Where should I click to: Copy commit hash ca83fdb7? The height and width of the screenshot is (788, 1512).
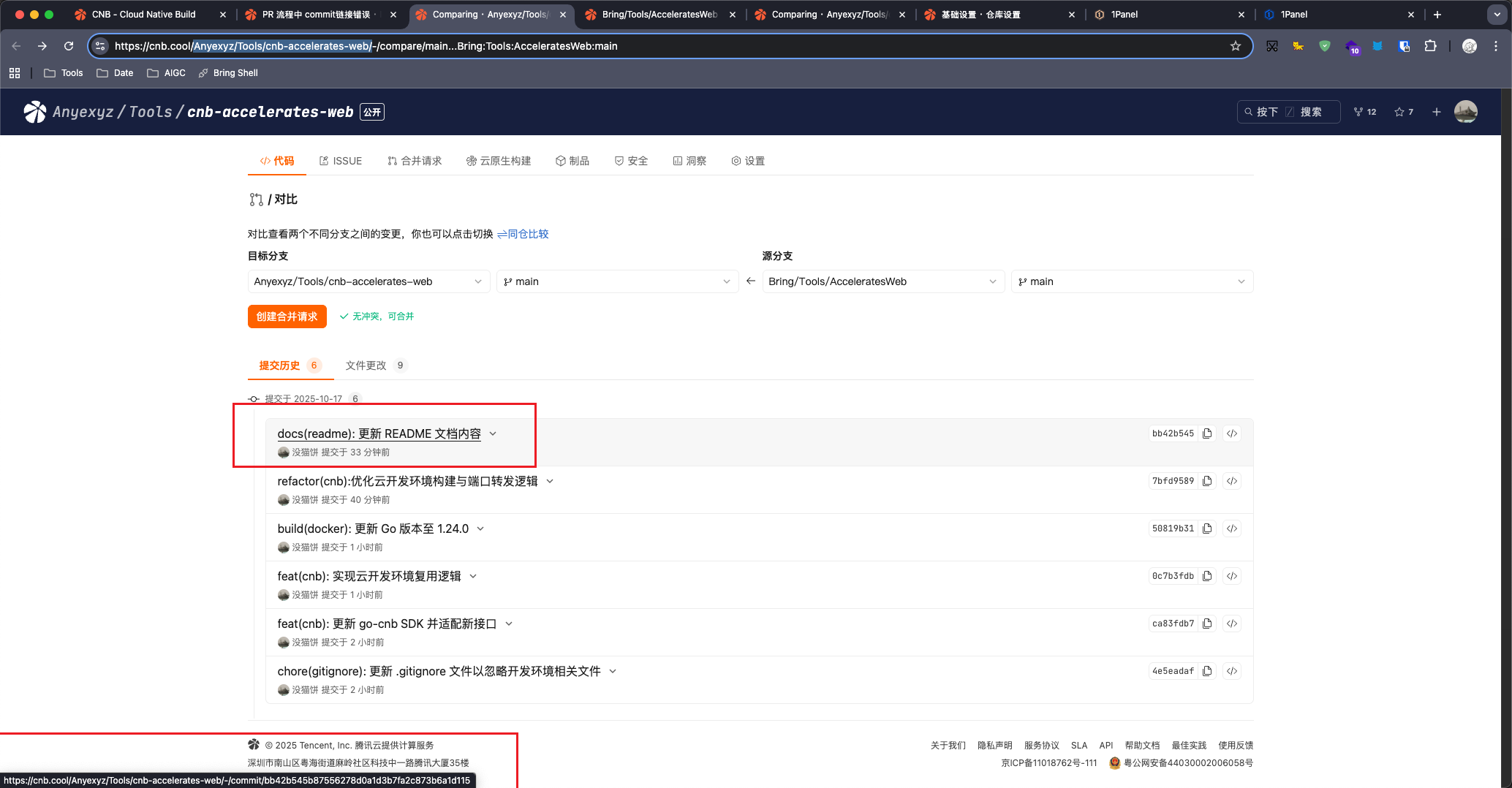1207,624
